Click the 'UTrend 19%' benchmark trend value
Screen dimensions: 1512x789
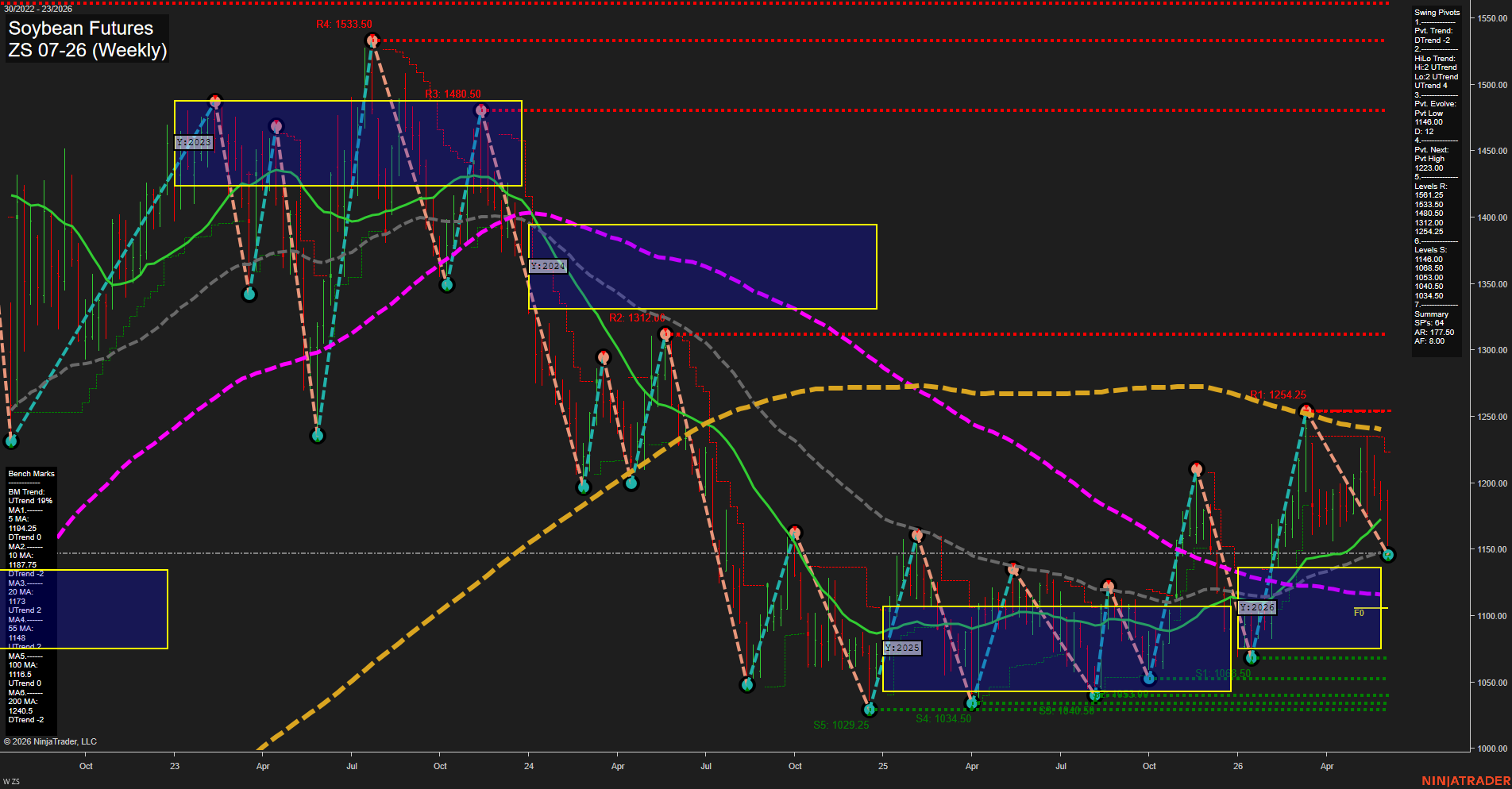pyautogui.click(x=30, y=501)
